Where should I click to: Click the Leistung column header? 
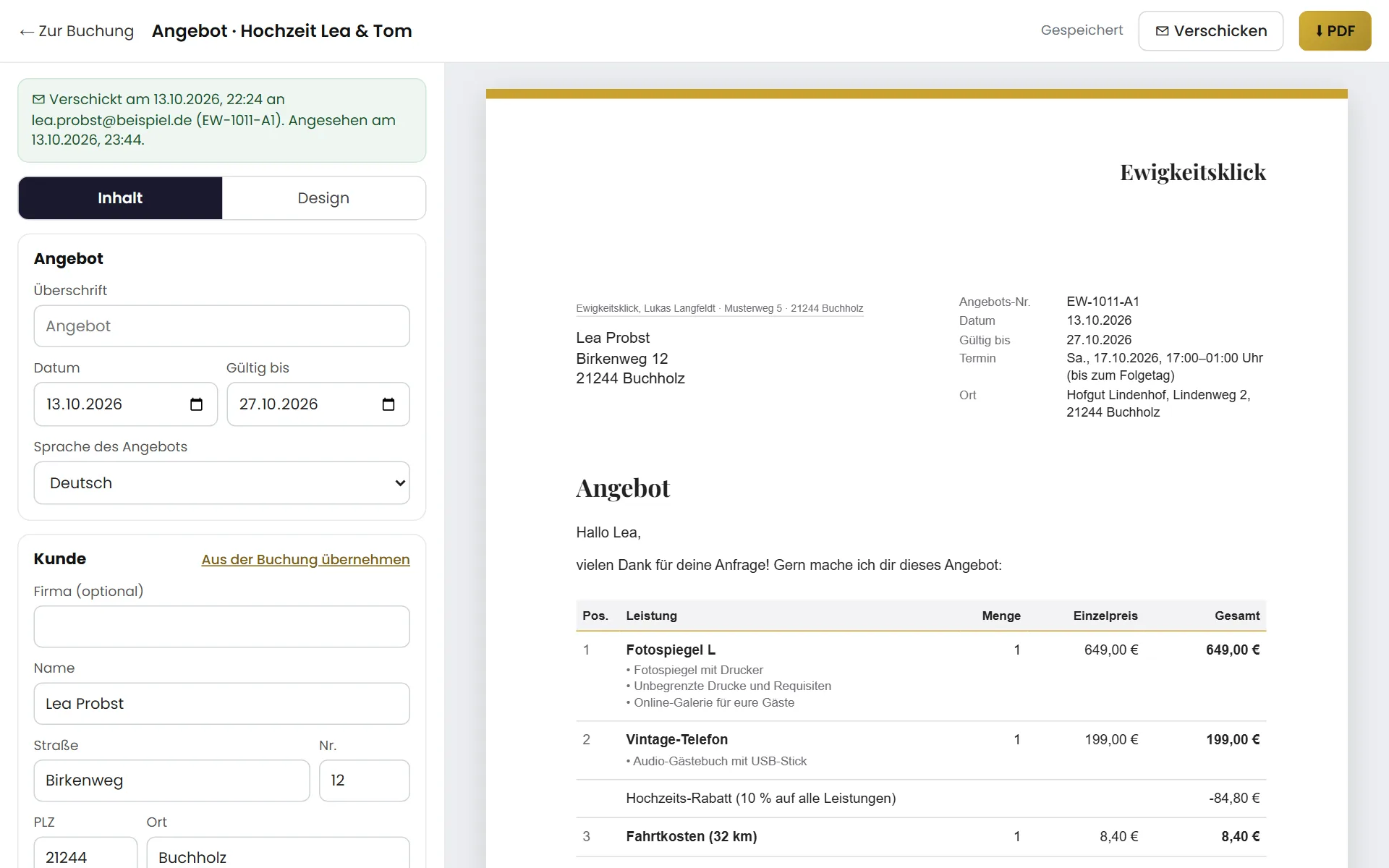[x=651, y=616]
